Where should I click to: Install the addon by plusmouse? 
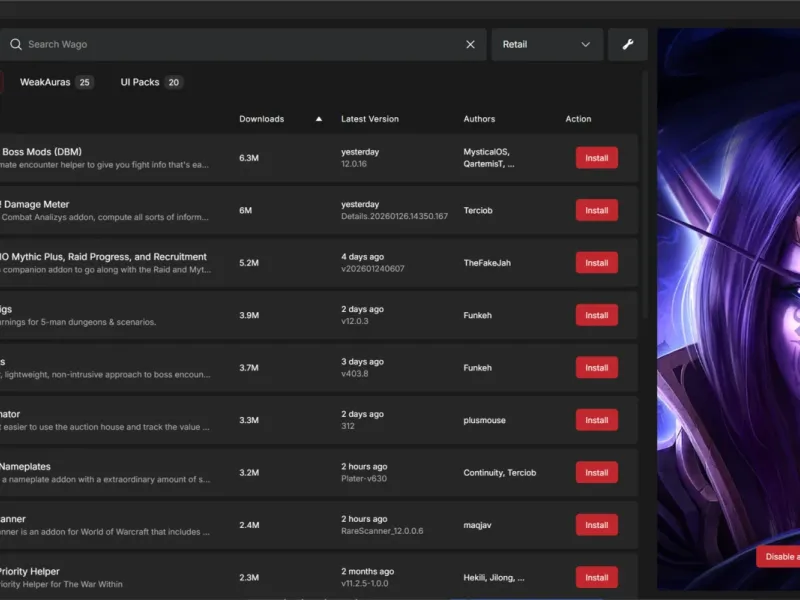[x=596, y=420]
